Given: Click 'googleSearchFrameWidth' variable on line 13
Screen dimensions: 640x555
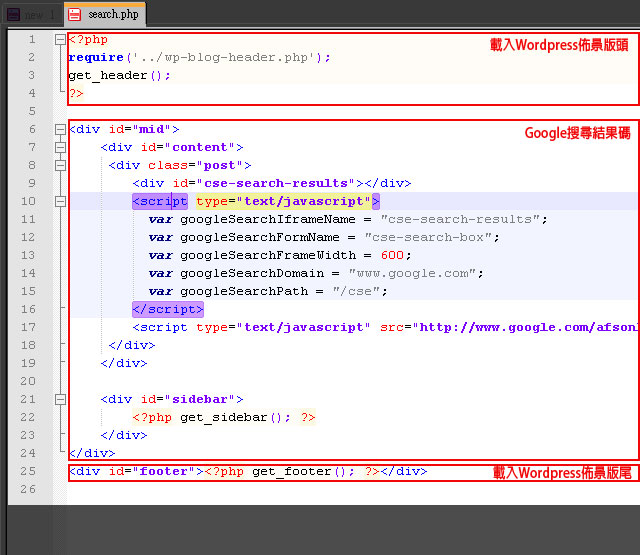Looking at the screenshot, I should point(268,255).
